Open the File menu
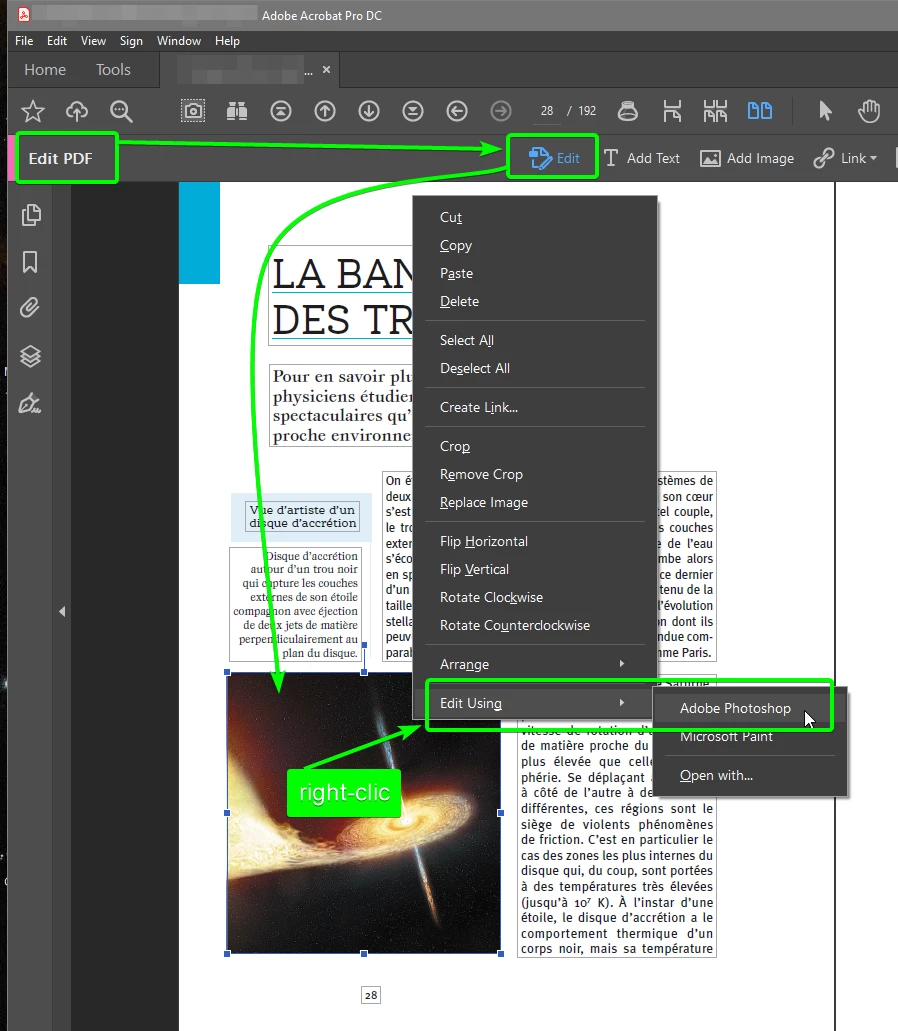 24,41
